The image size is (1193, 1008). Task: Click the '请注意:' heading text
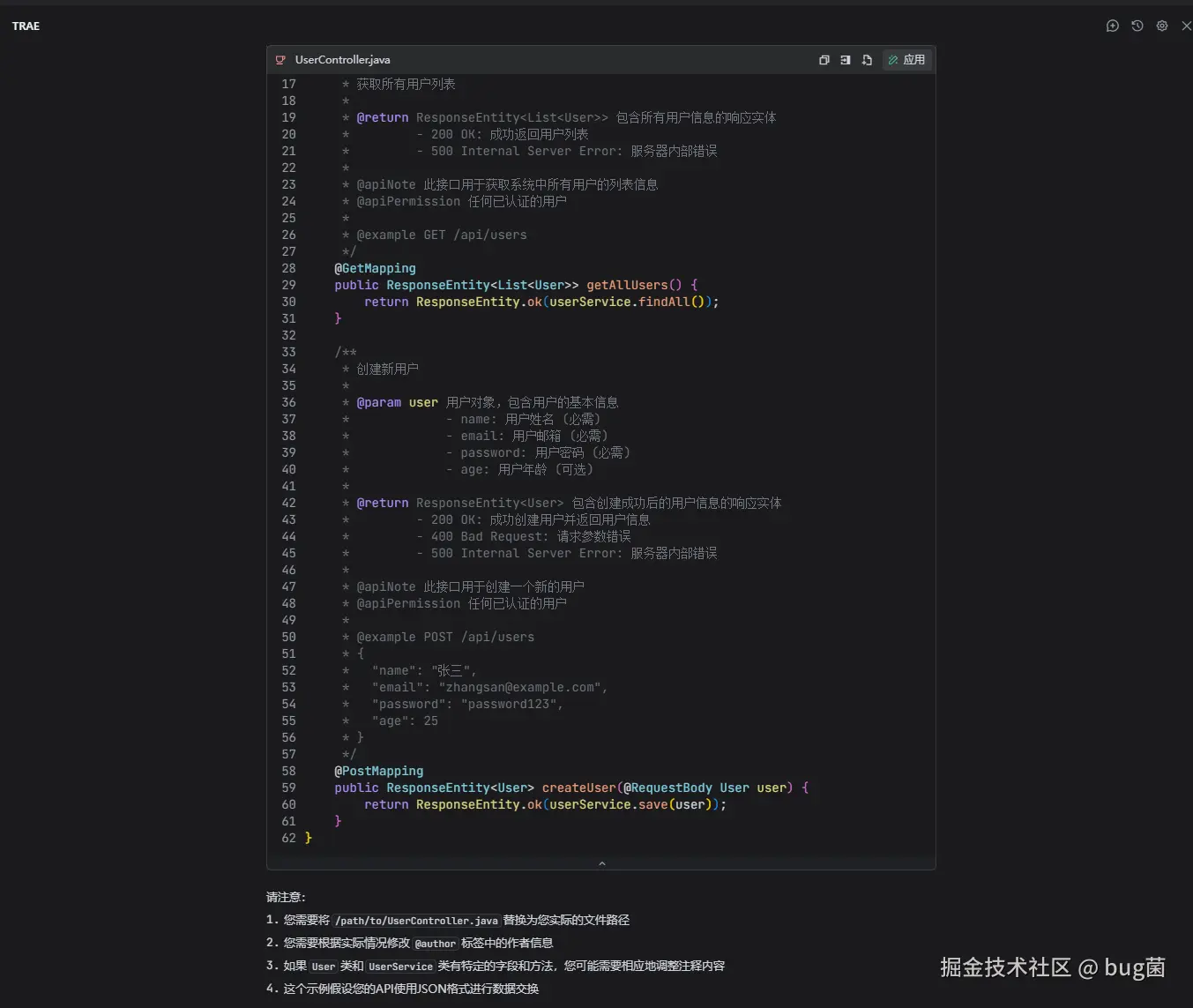coord(286,897)
